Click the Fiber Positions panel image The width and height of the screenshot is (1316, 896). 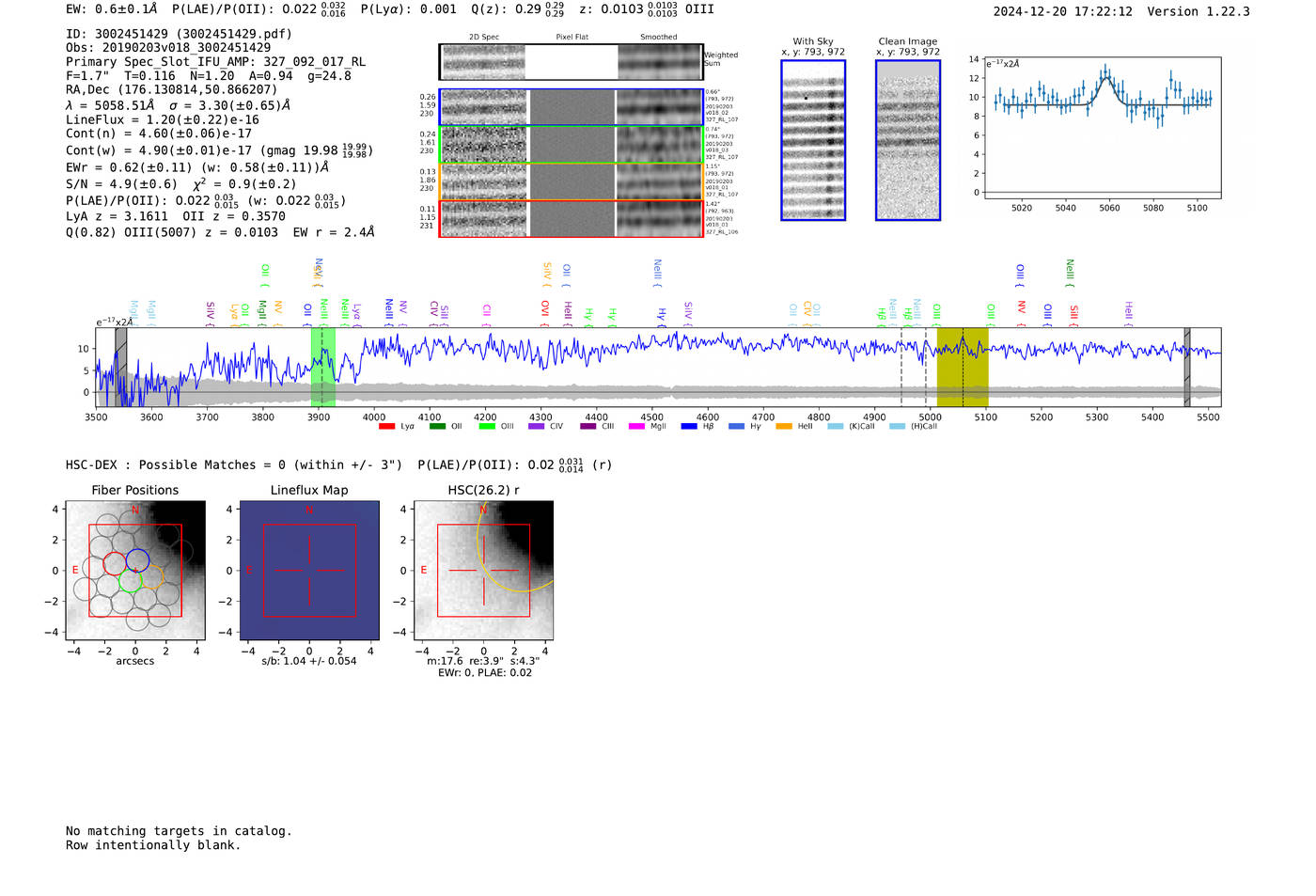pos(135,570)
